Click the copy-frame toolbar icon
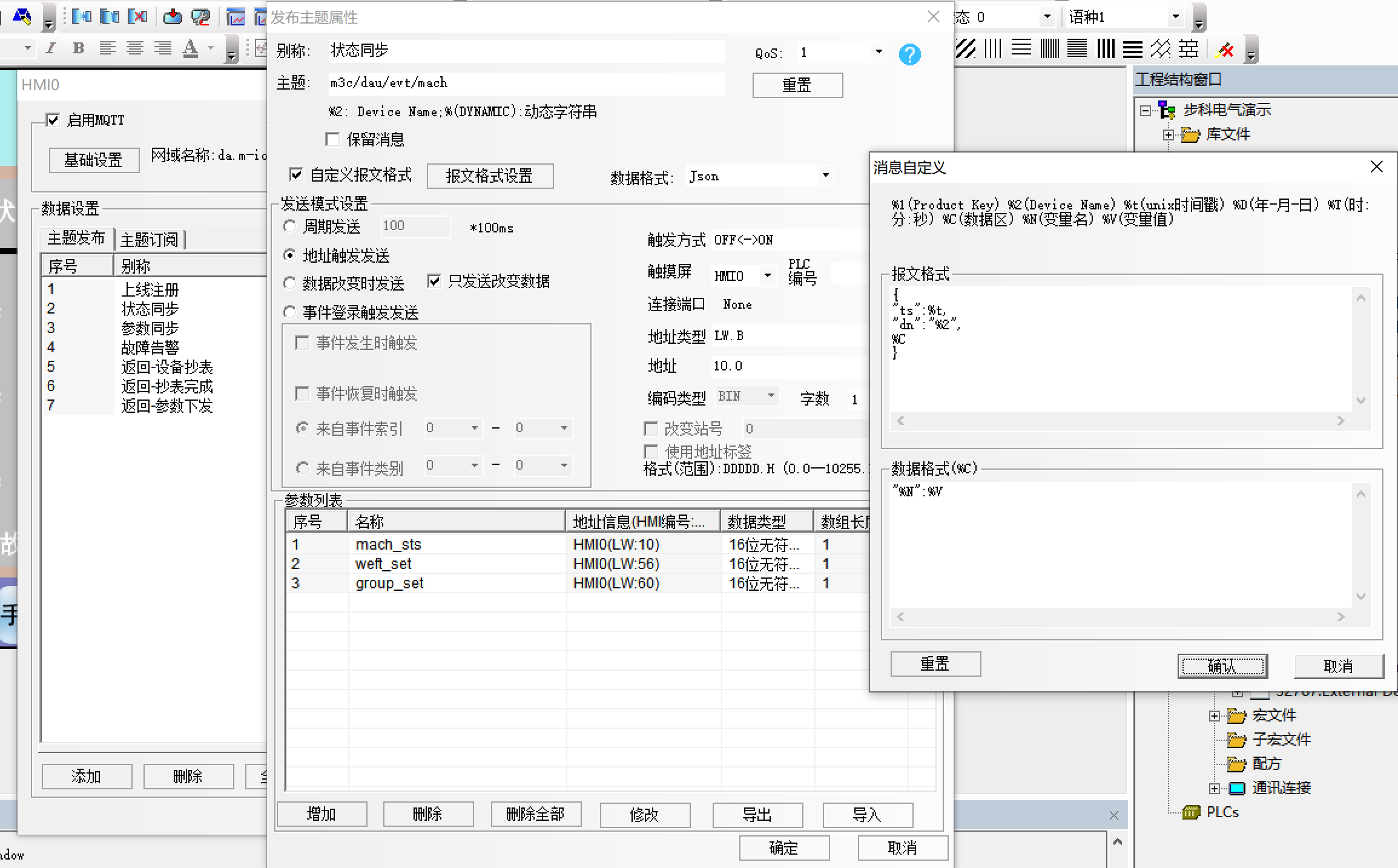 tap(110, 16)
